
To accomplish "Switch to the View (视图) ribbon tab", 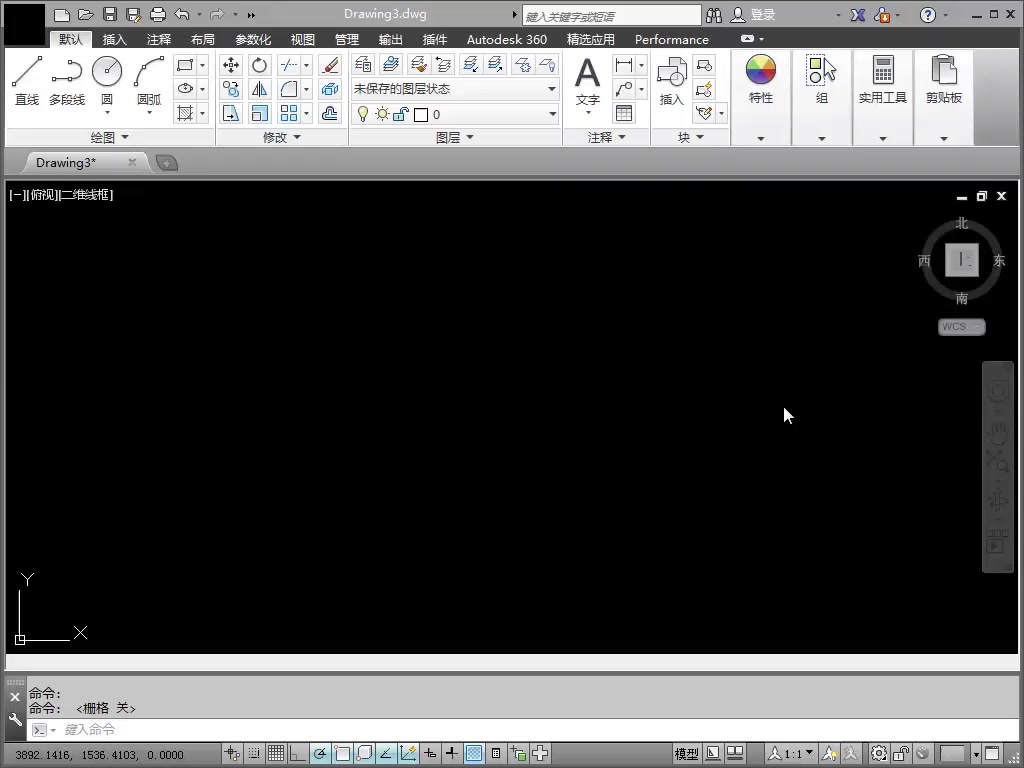I will pyautogui.click(x=302, y=39).
